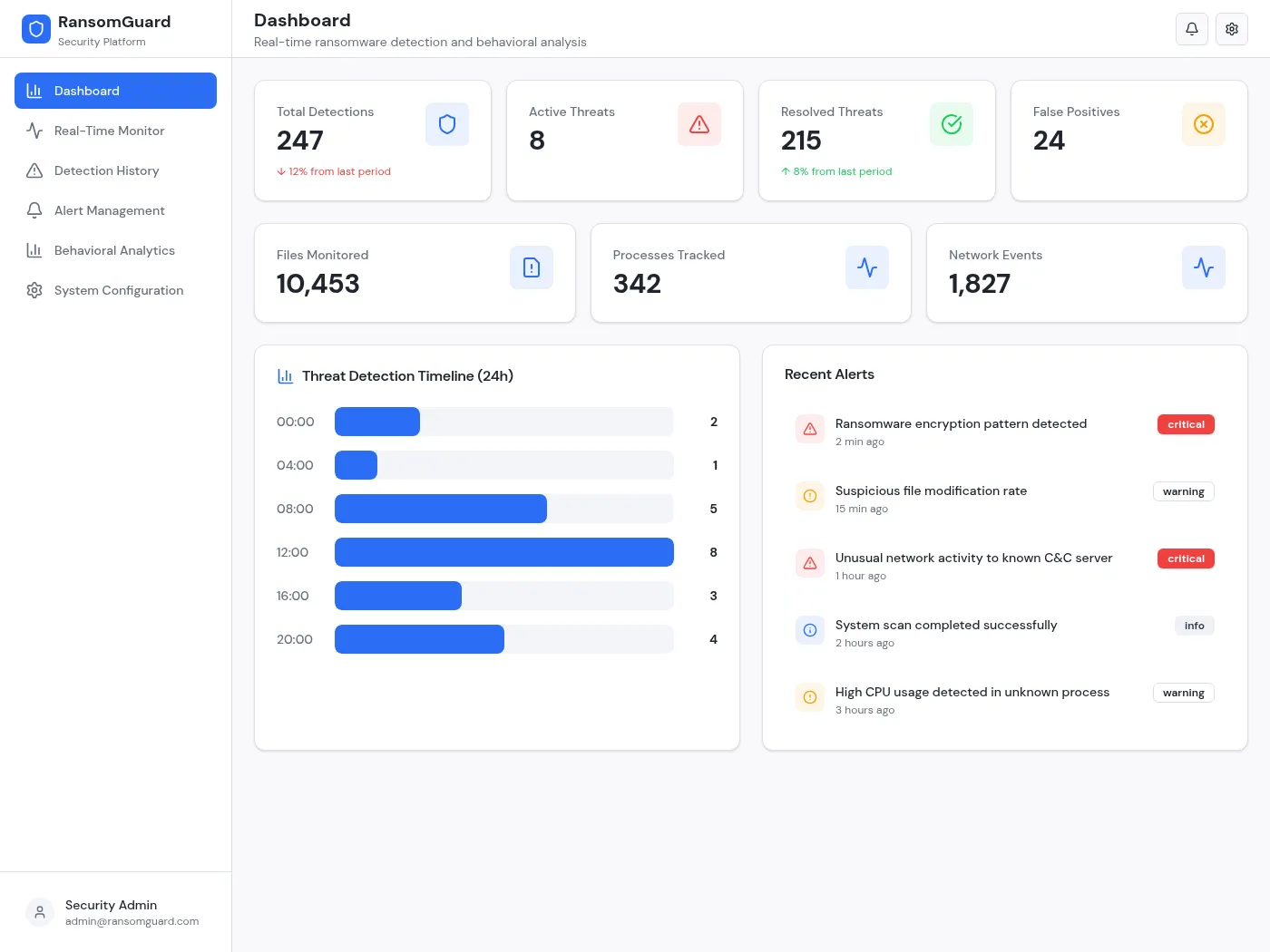This screenshot has width=1270, height=952.
Task: Click the 12:00 timeline bar
Action: point(504,552)
